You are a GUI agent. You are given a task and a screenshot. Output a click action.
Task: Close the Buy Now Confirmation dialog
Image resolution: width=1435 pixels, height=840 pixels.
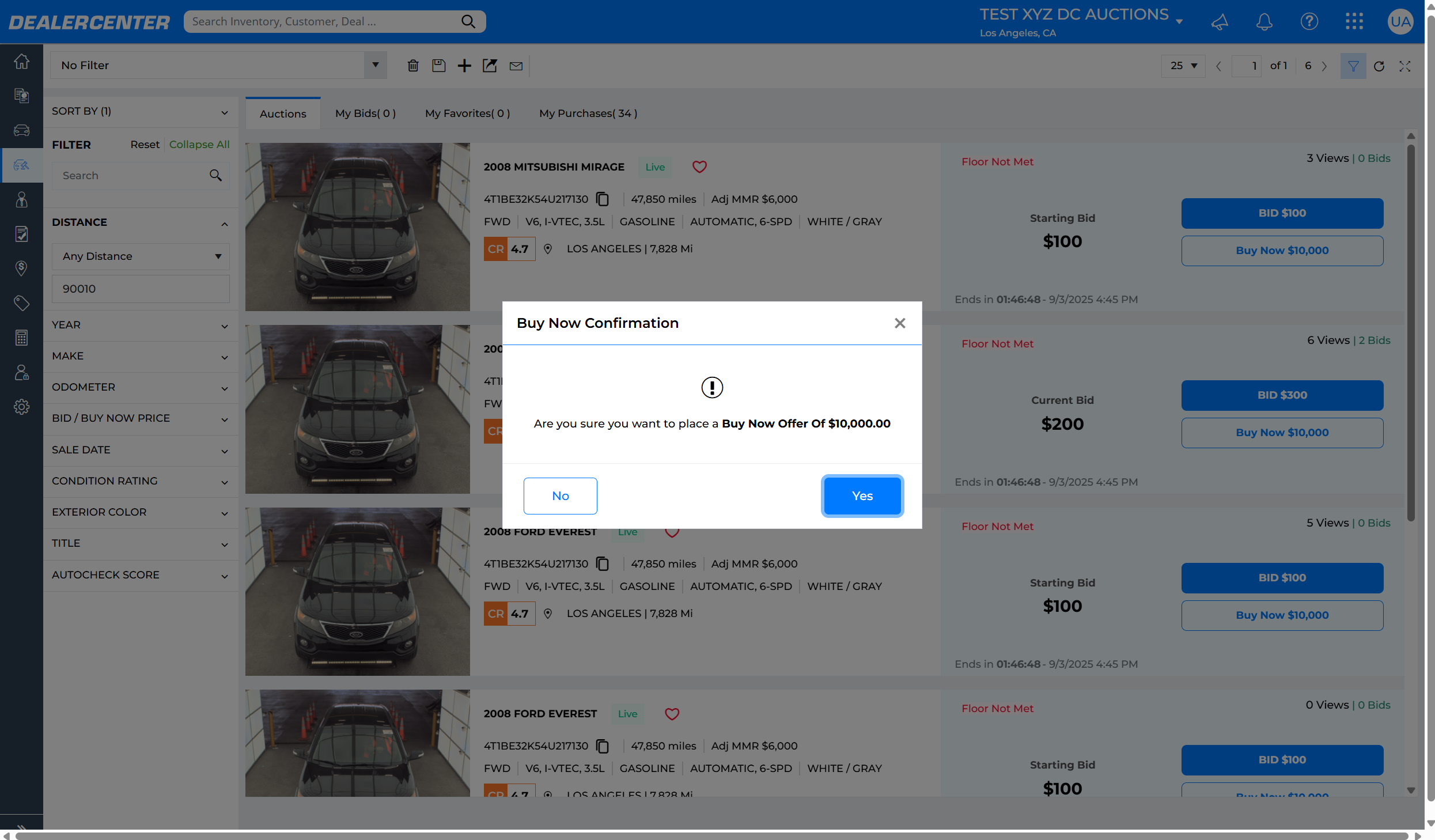click(x=900, y=323)
